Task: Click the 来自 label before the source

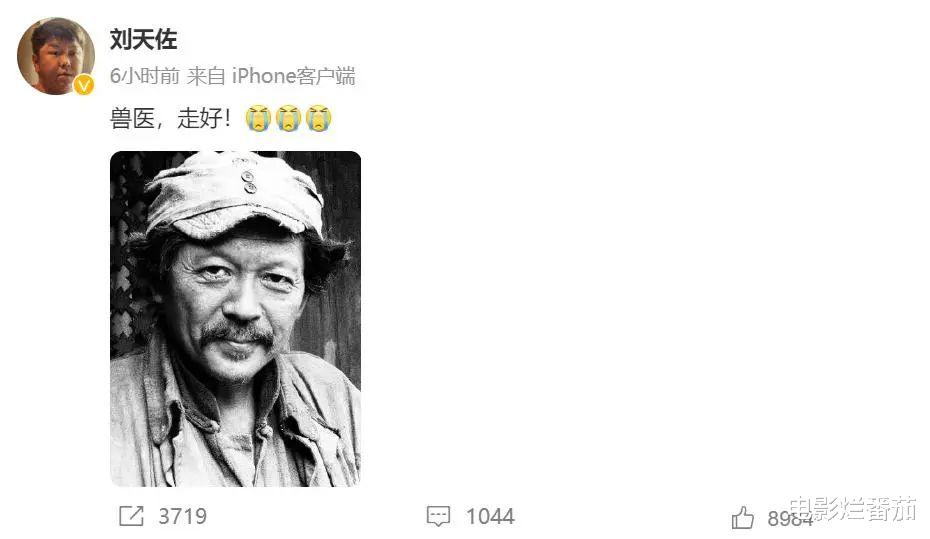Action: point(206,76)
